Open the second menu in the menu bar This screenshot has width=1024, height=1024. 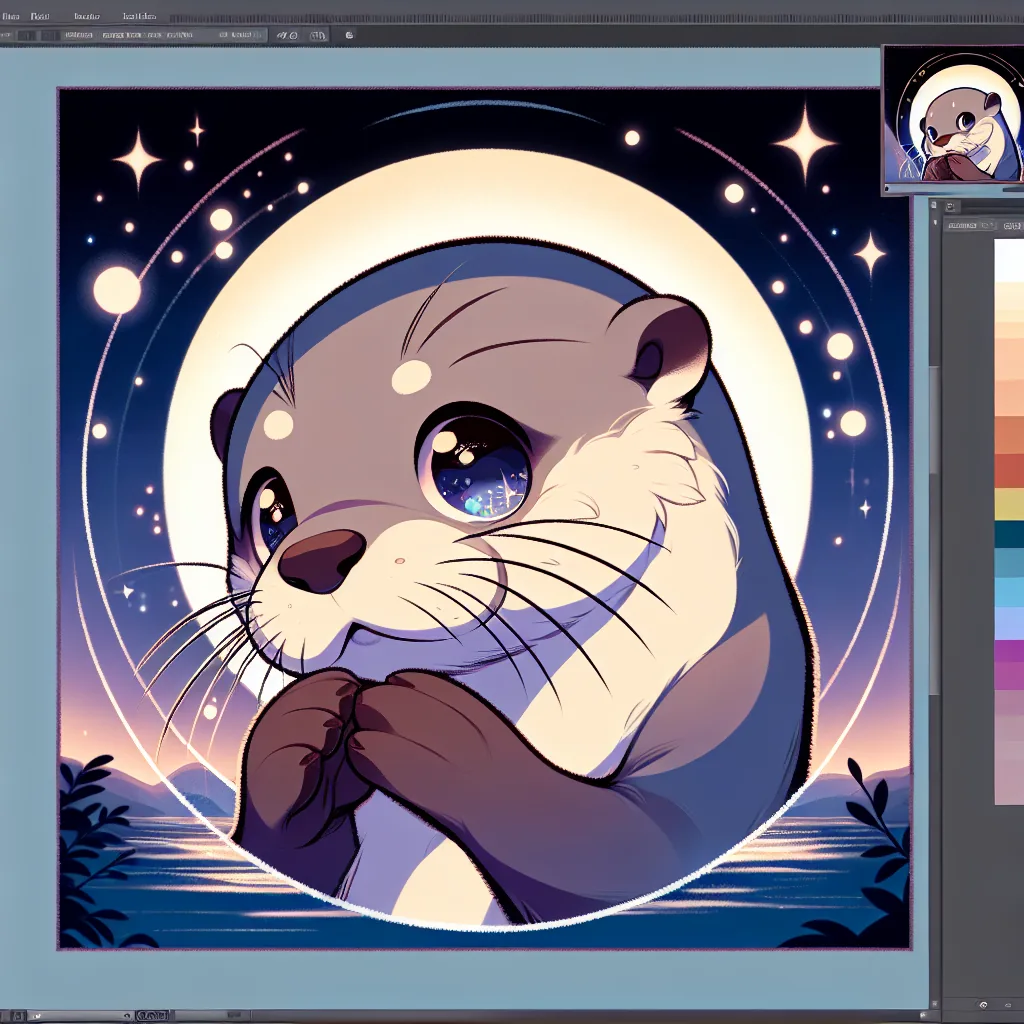click(40, 17)
